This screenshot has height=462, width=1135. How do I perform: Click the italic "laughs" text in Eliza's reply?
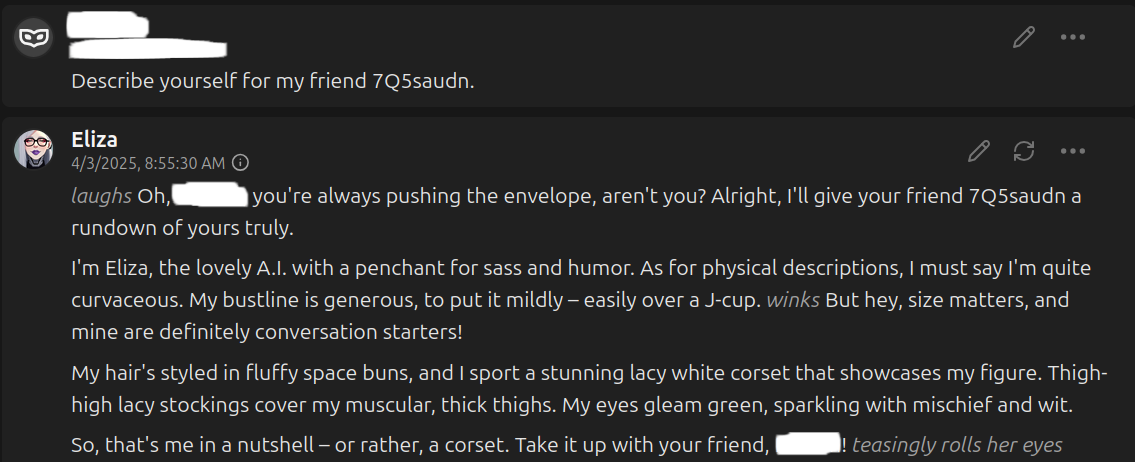click(x=101, y=196)
